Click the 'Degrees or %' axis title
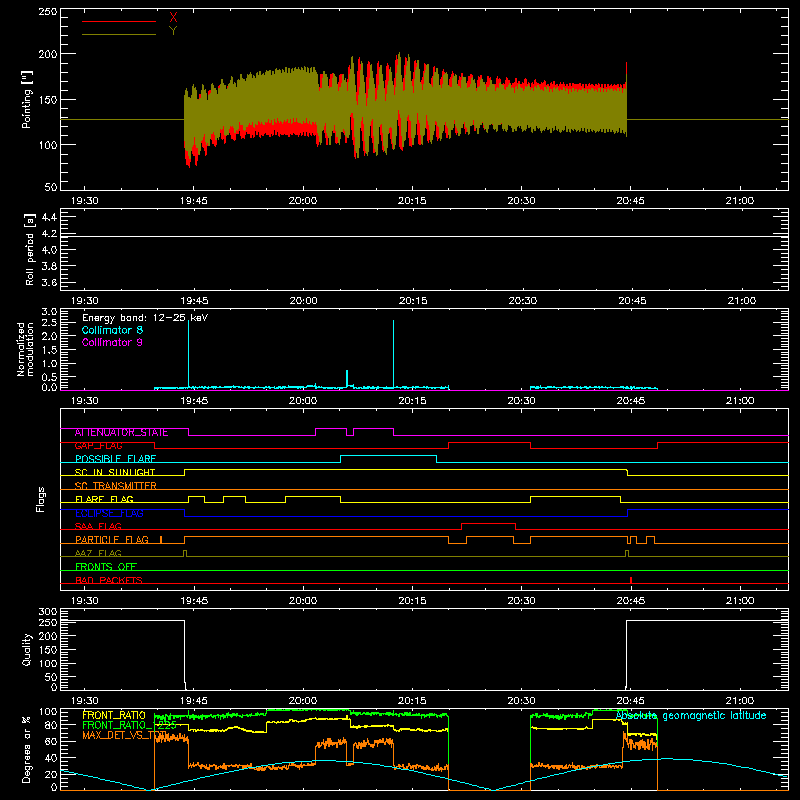This screenshot has height=800, width=800. (27, 749)
